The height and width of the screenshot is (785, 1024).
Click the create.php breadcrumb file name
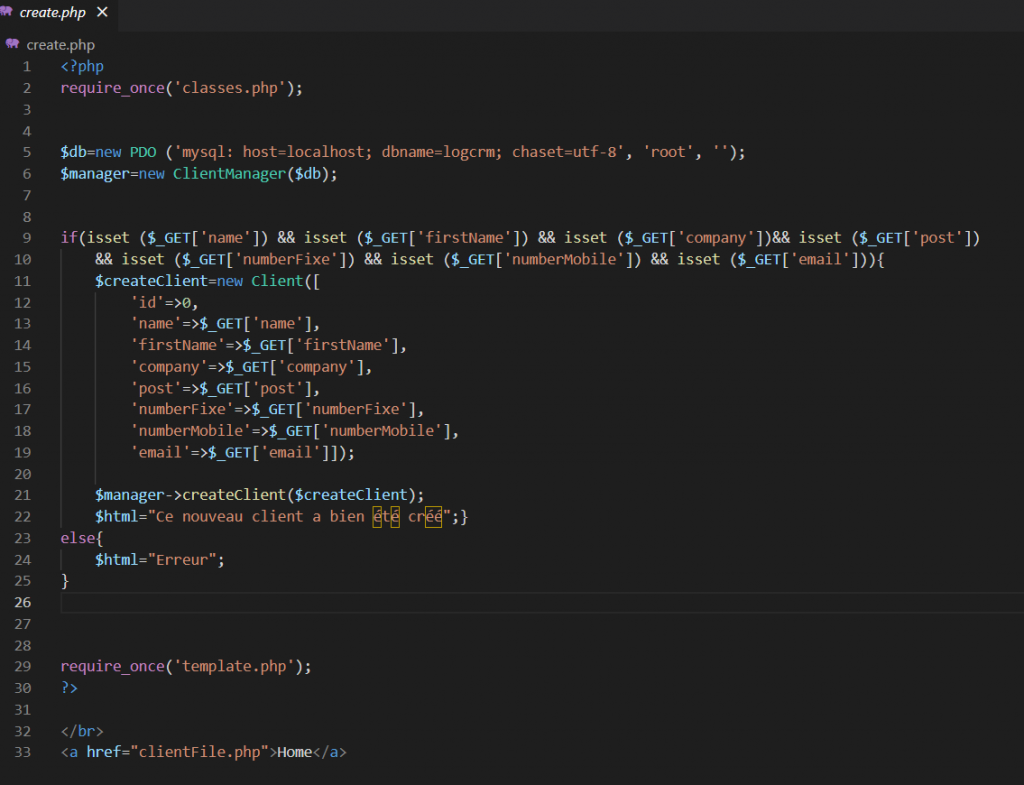coord(60,45)
